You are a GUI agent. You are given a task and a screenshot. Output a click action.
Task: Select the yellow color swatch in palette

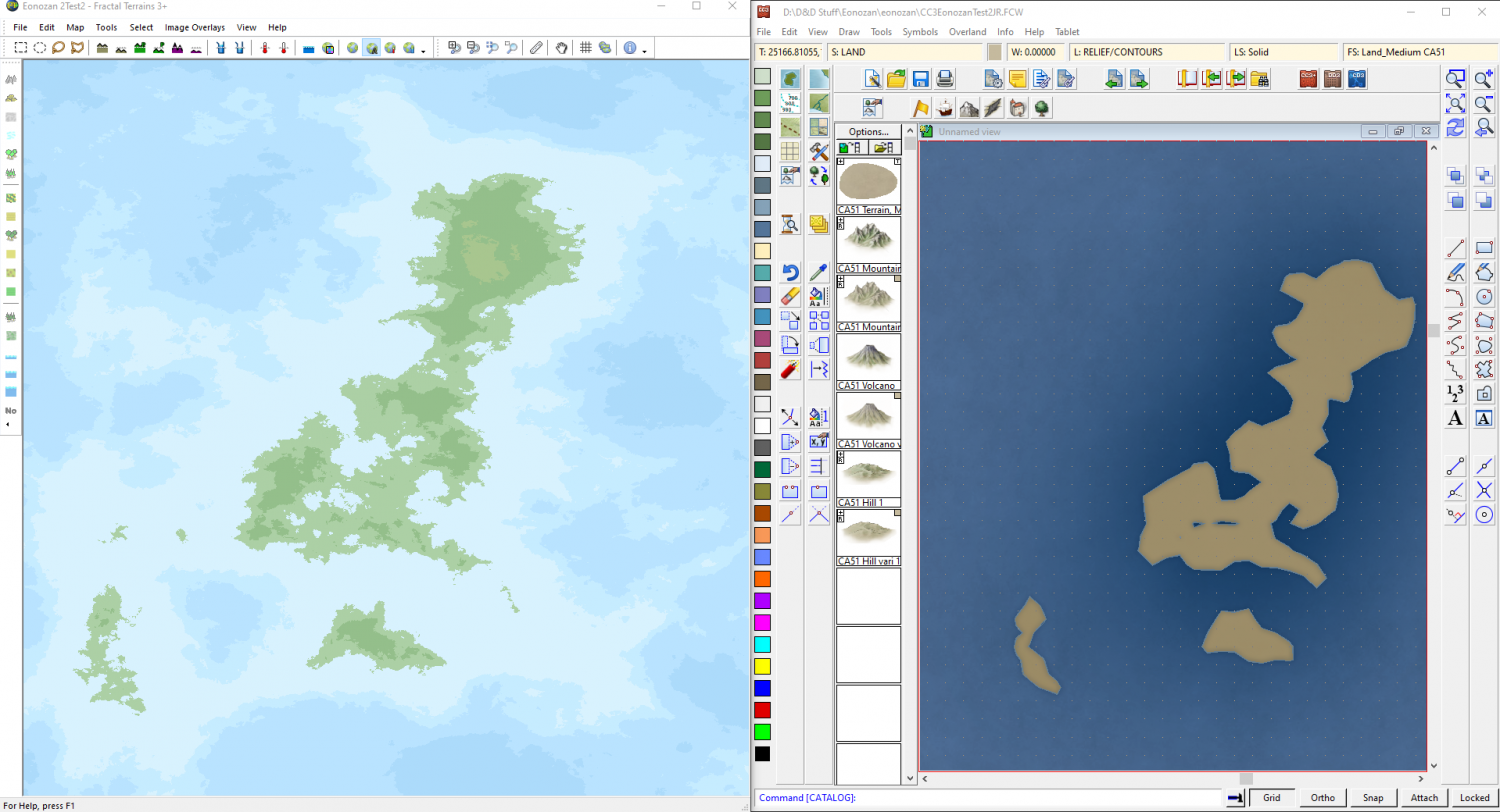(x=762, y=666)
